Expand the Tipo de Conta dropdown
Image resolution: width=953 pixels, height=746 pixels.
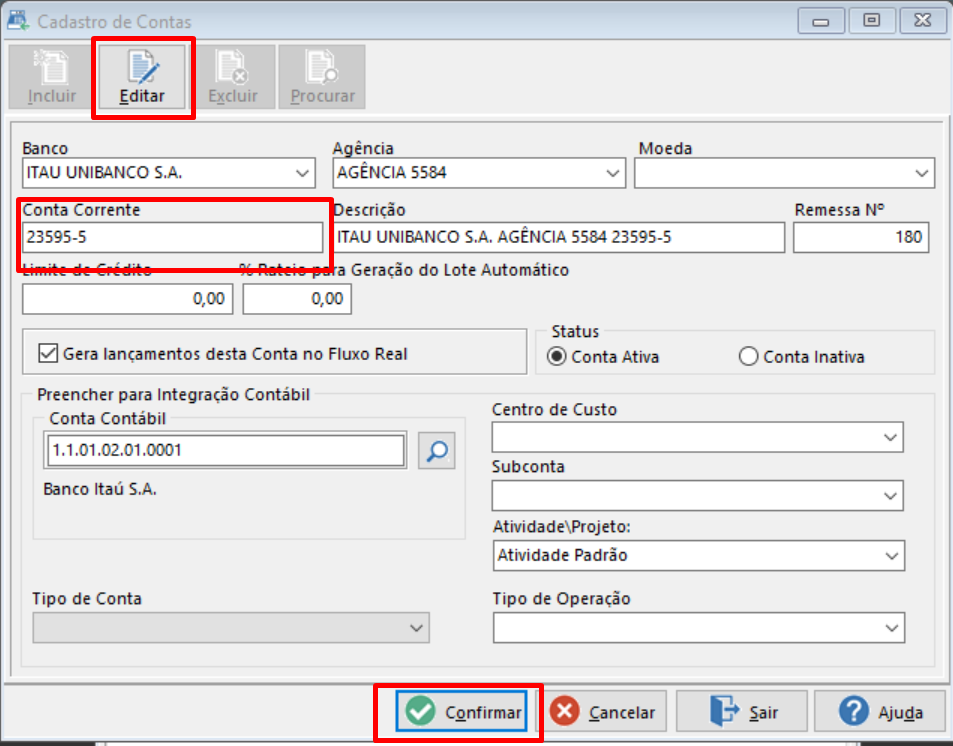pyautogui.click(x=416, y=628)
